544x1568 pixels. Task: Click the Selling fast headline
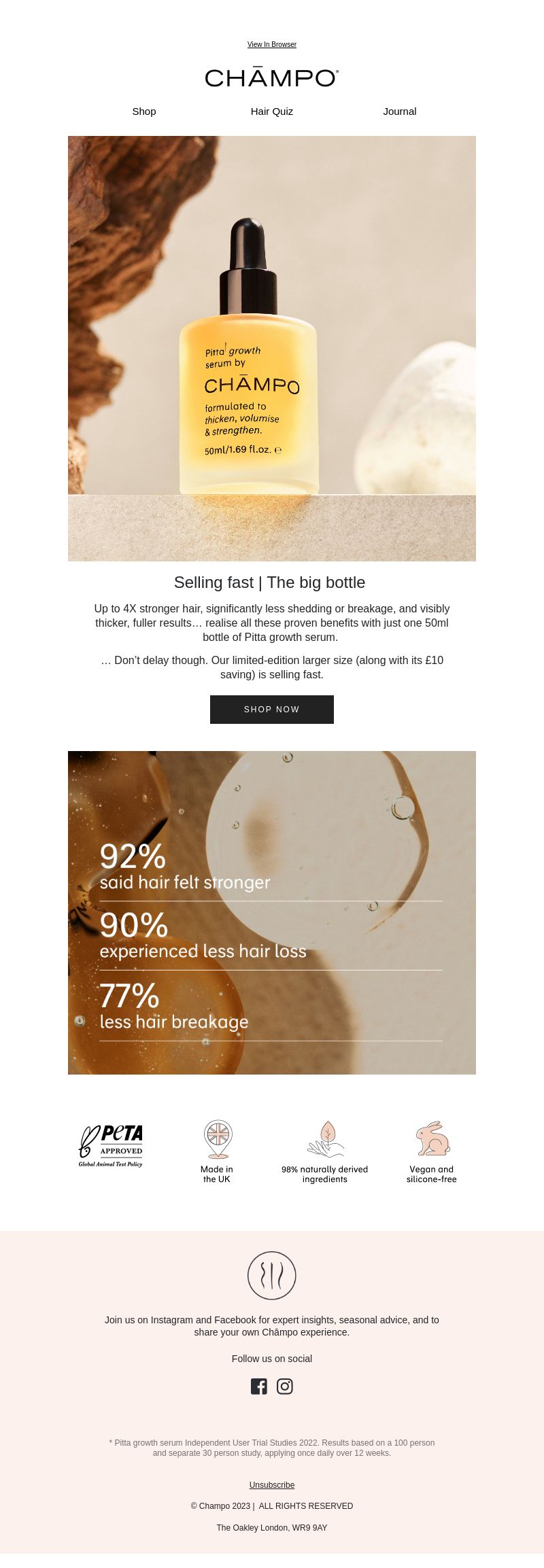coord(270,582)
